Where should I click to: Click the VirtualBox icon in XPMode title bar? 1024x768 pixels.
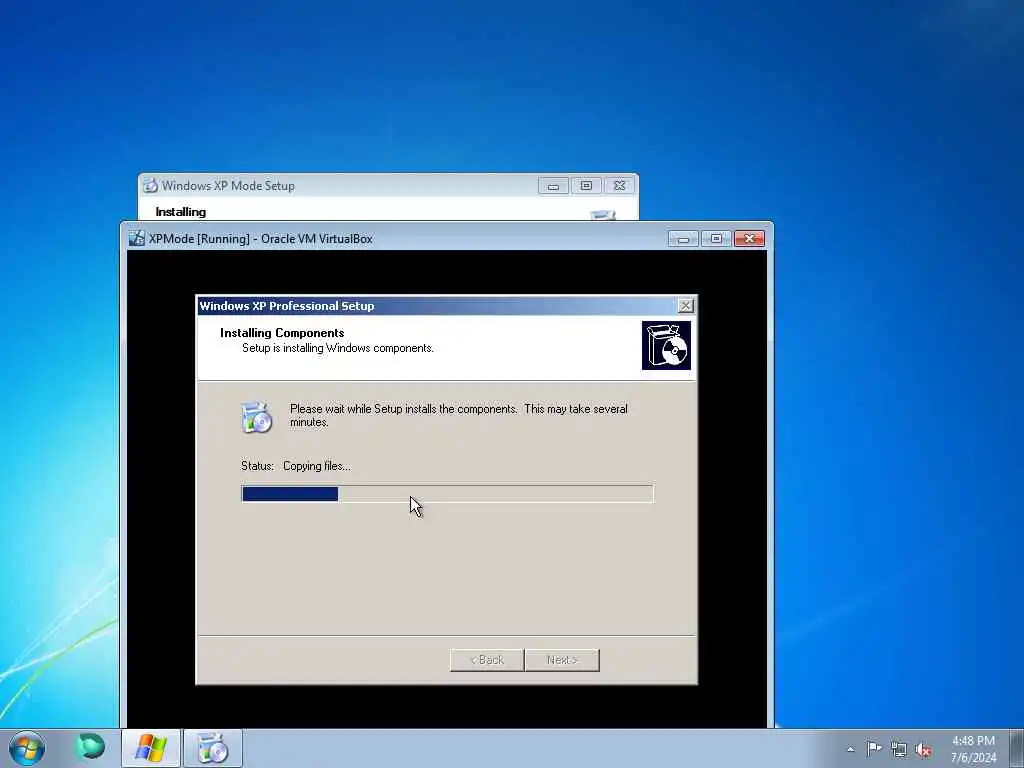pyautogui.click(x=136, y=238)
